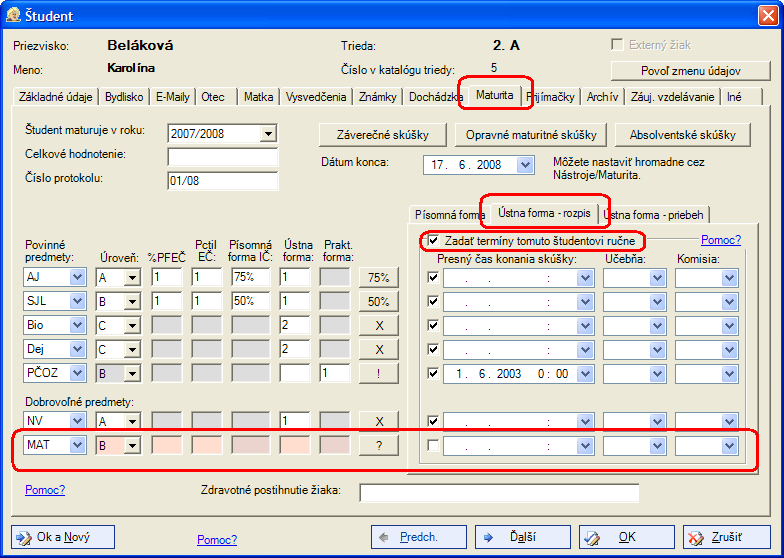Image resolution: width=784 pixels, height=558 pixels.
Task: Click the ? button in MAT row
Action: point(378,446)
